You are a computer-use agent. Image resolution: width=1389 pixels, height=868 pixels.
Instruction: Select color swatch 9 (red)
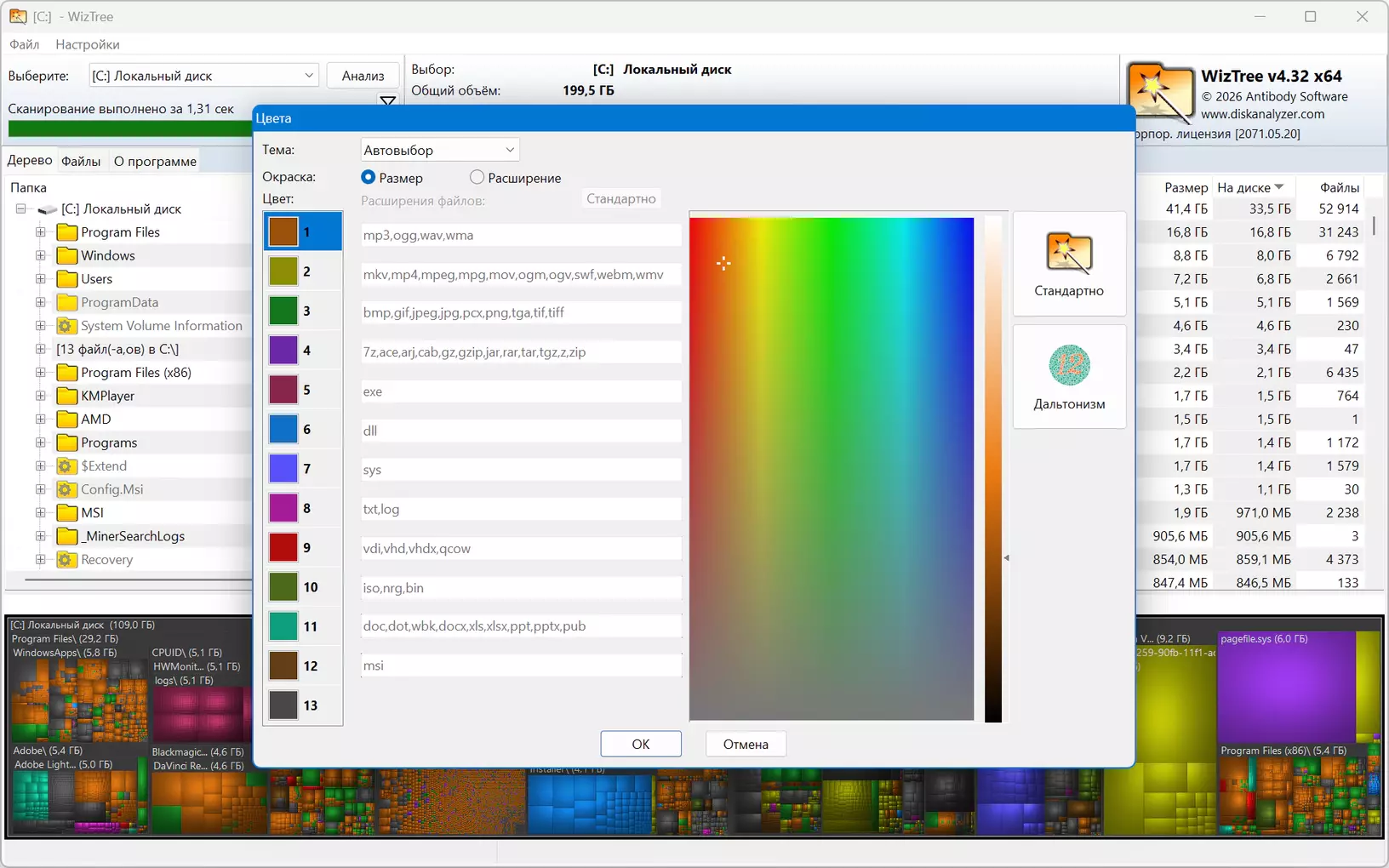(x=283, y=547)
